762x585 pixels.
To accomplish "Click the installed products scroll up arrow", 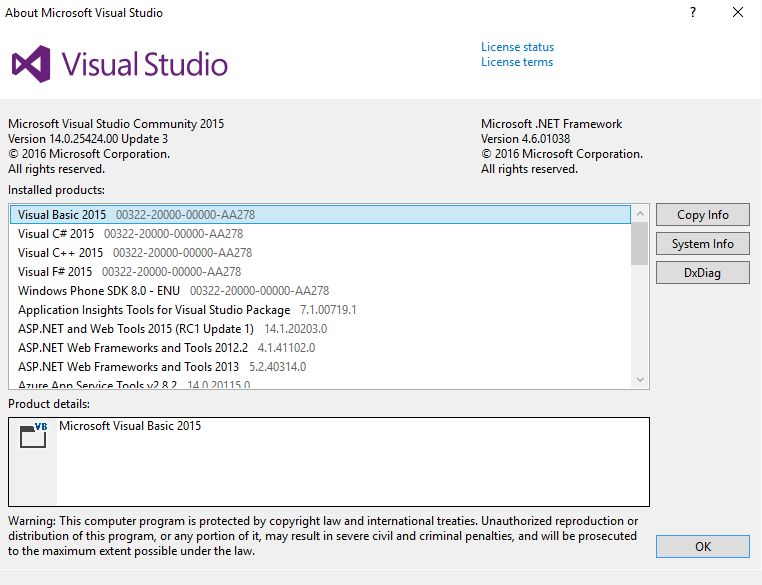I will click(640, 213).
